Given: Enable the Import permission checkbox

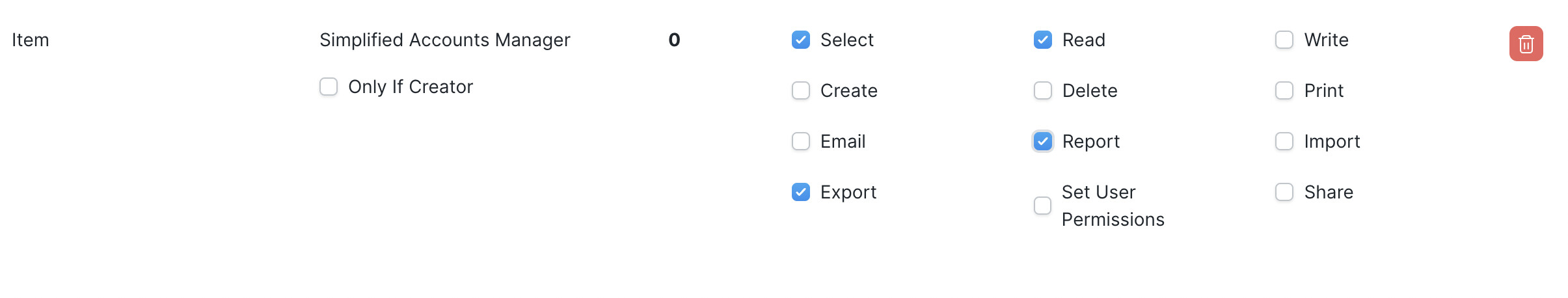Looking at the screenshot, I should [1284, 141].
